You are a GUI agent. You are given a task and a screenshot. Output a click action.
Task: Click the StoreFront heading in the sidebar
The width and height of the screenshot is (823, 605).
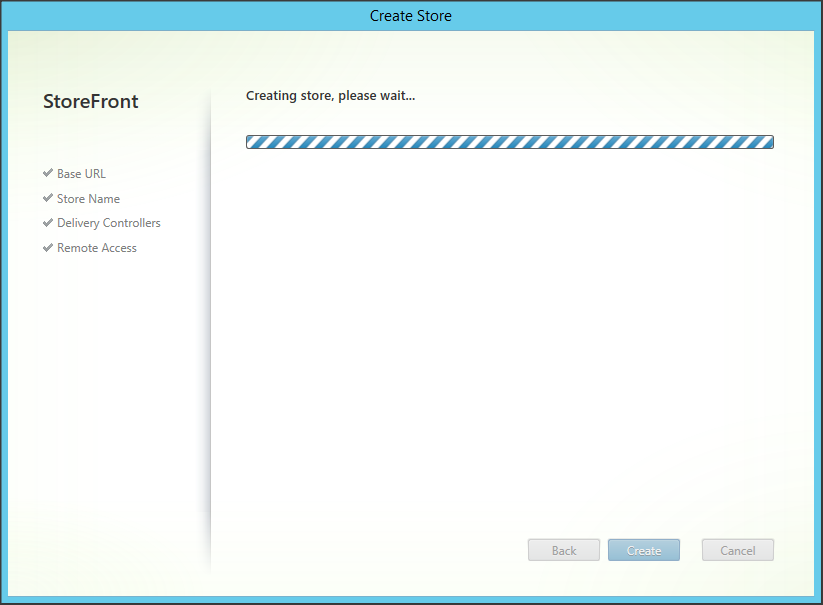91,102
